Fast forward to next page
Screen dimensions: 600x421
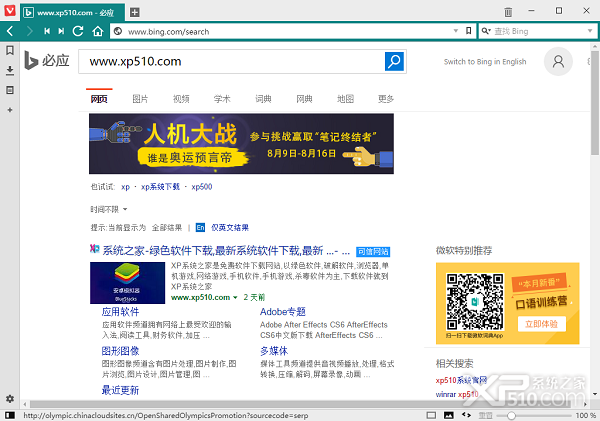tap(61, 31)
